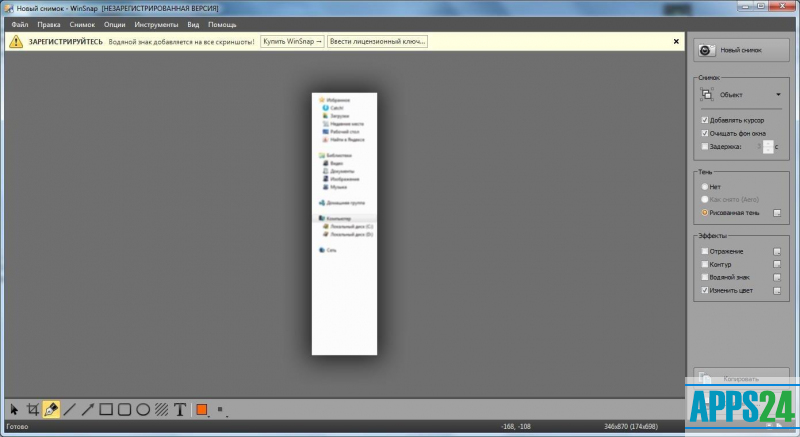The image size is (800, 437).
Task: Open settings button beside Изменить цвет
Action: (x=776, y=290)
